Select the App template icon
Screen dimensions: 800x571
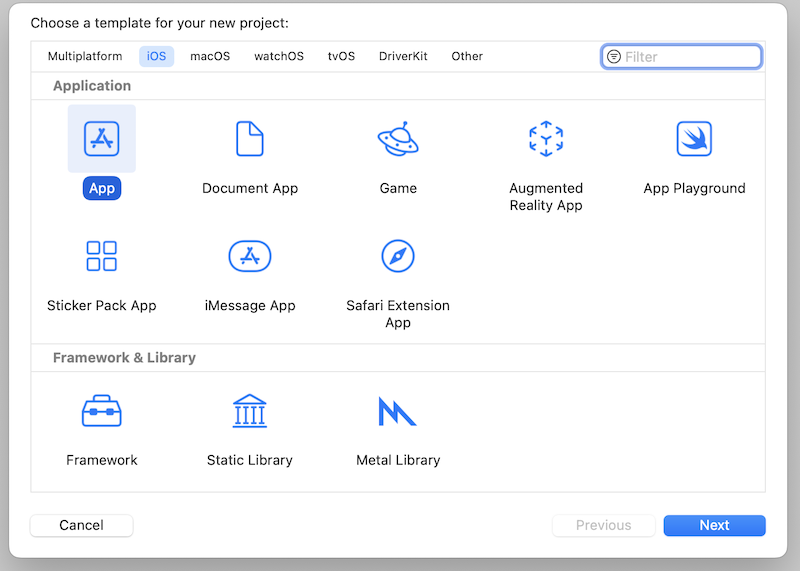click(102, 139)
